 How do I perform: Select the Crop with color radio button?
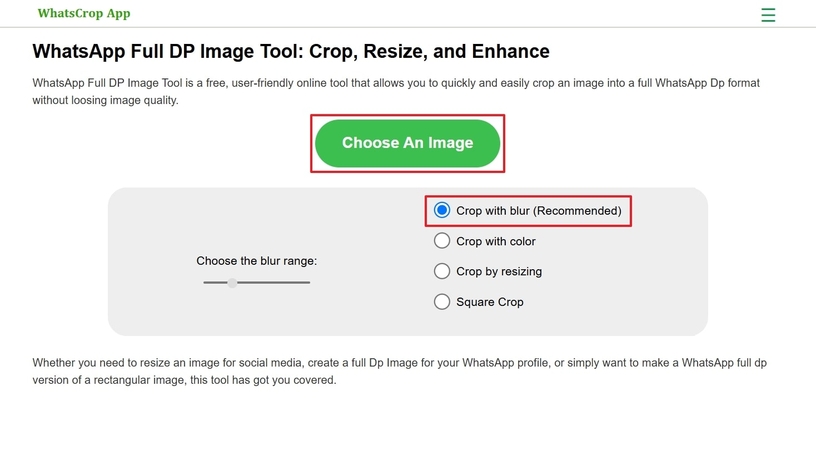coord(442,240)
